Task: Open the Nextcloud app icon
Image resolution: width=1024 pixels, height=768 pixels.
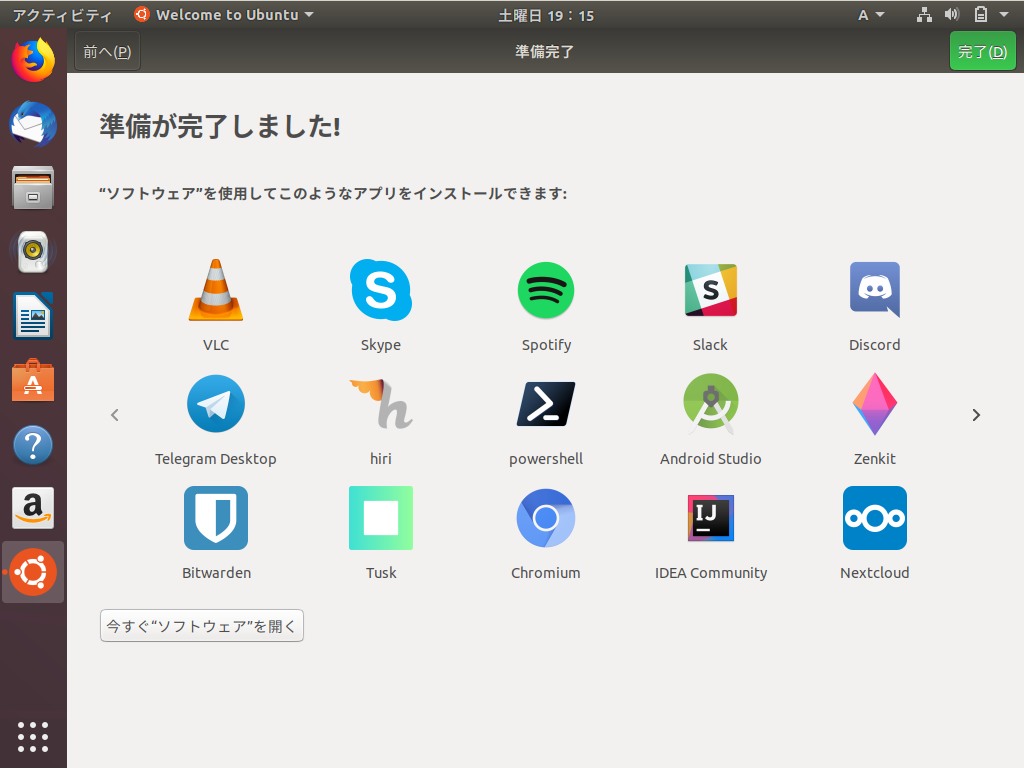Action: pos(874,518)
